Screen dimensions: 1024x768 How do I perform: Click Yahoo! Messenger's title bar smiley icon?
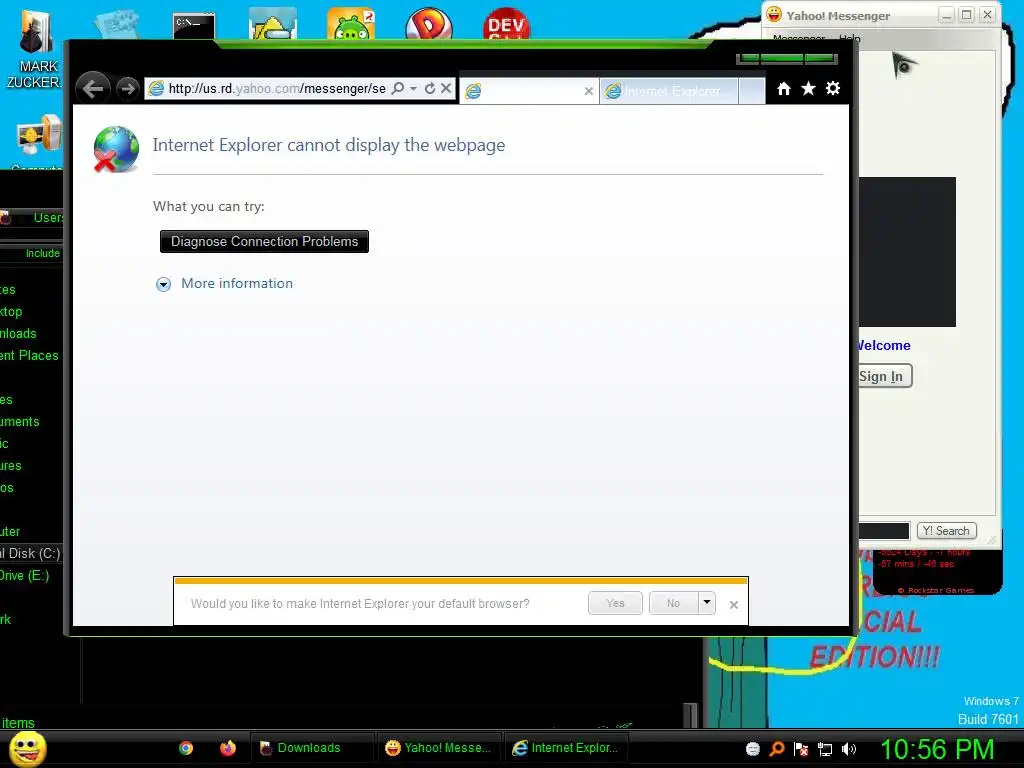774,14
